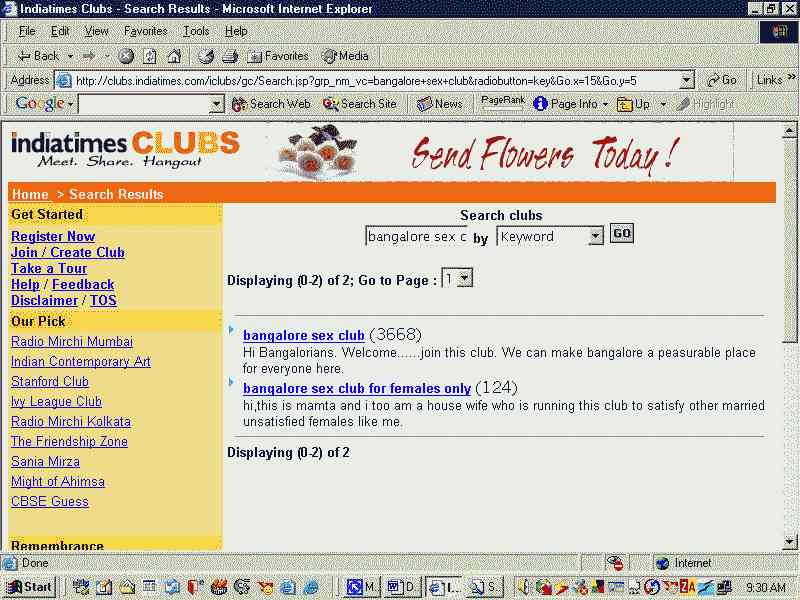This screenshot has height=600, width=800.
Task: Click the Internet Explorer quick launch icon
Action: click(x=288, y=587)
